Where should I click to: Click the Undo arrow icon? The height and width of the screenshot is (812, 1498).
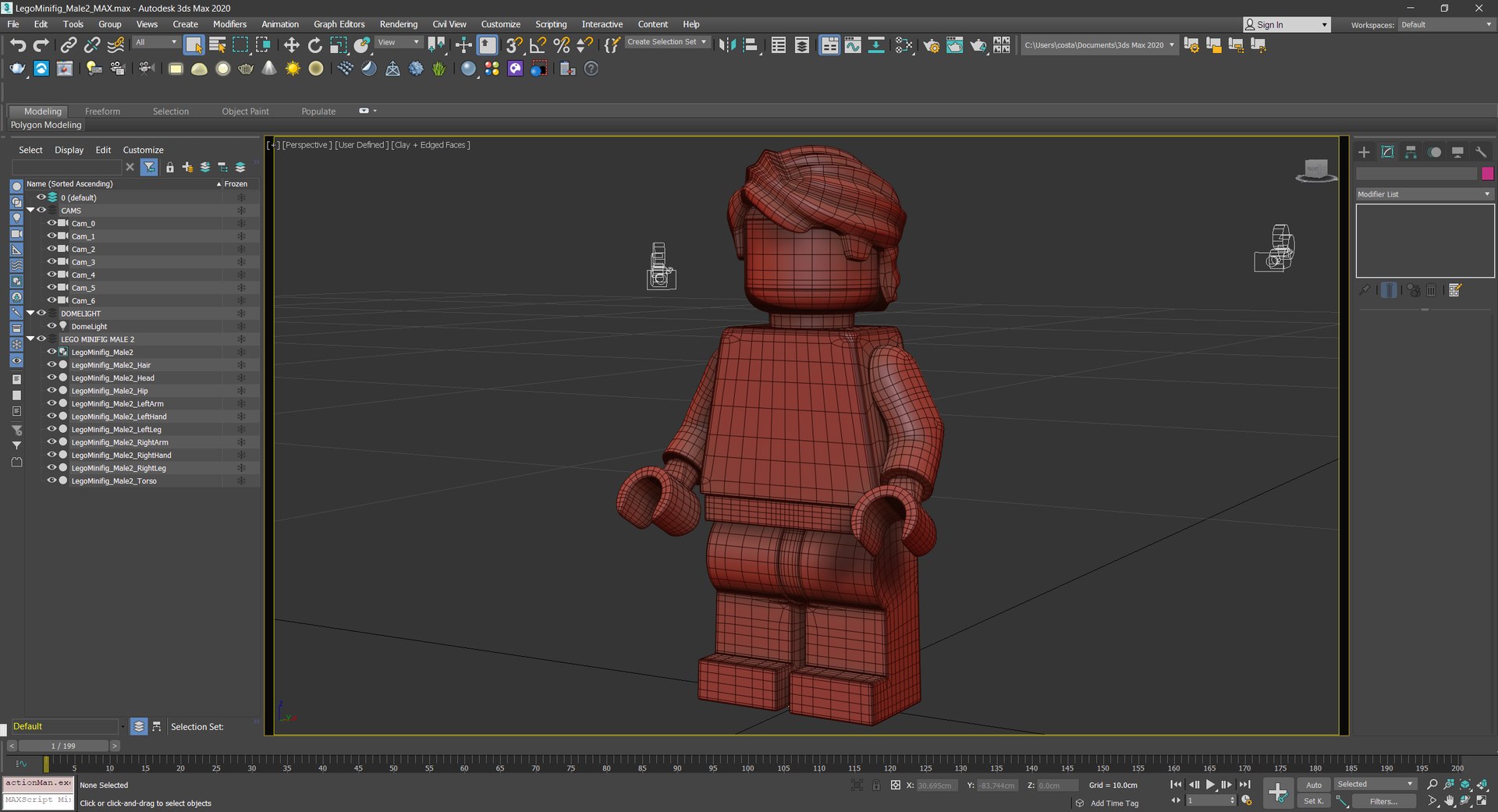click(x=17, y=45)
